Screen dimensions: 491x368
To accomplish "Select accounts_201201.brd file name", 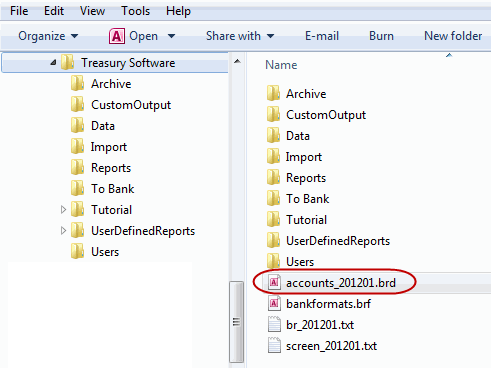I will (341, 283).
